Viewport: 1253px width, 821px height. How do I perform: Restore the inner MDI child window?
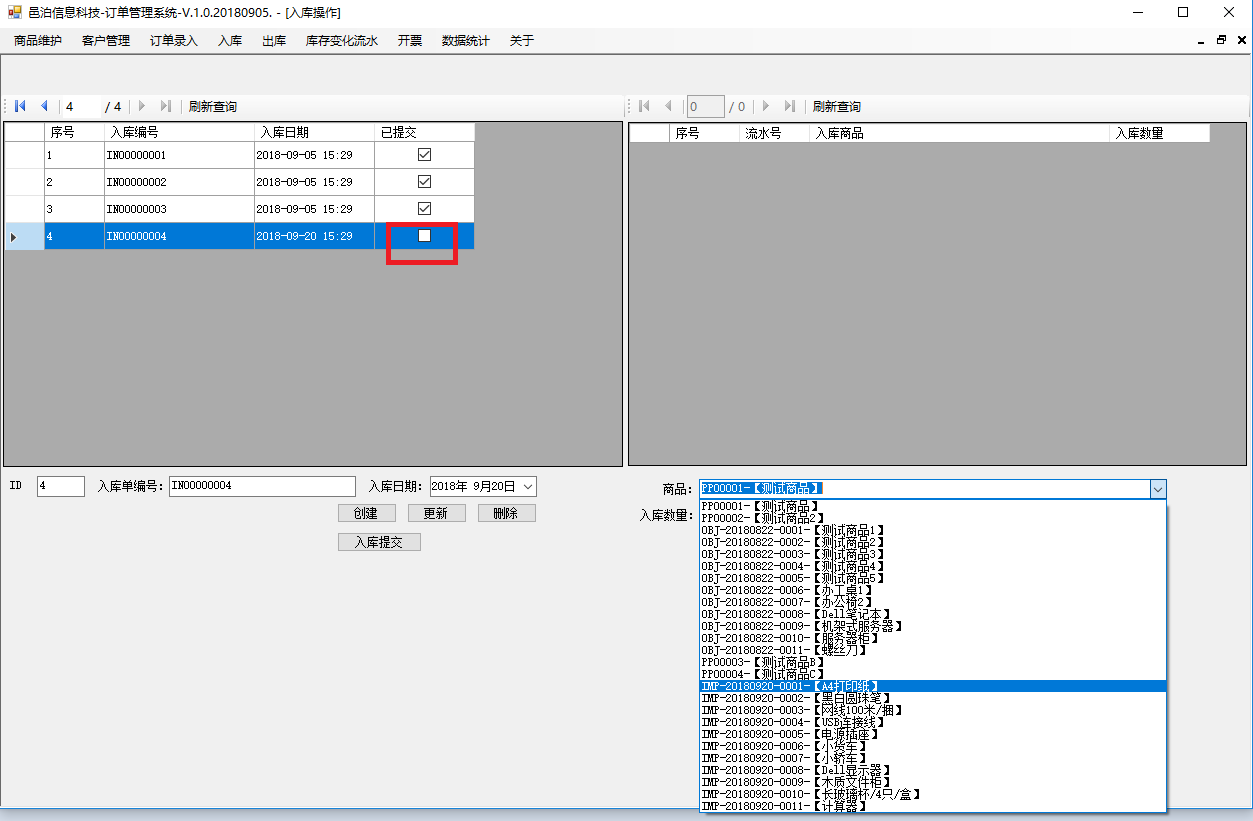click(x=1221, y=41)
